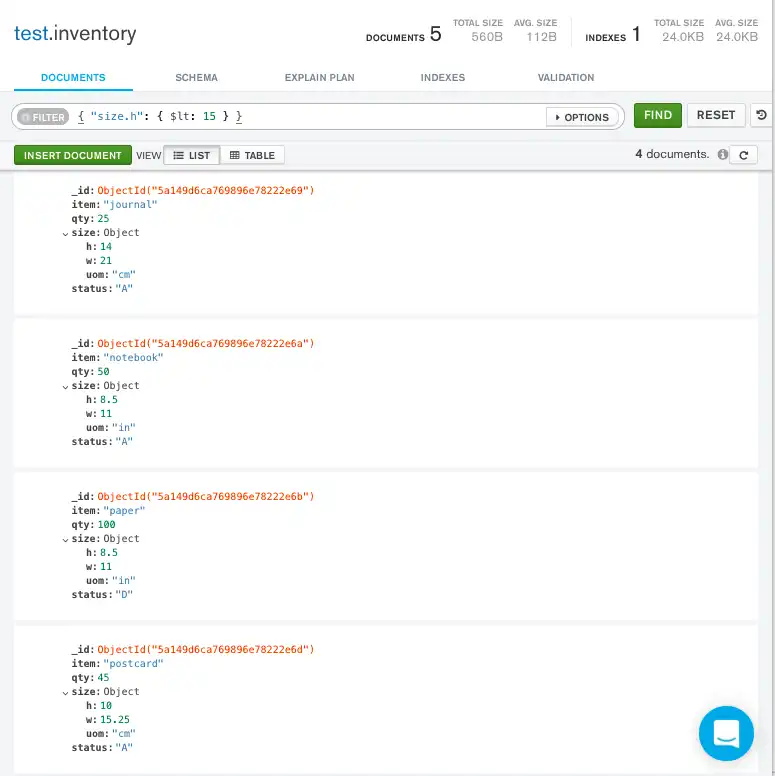Click the INDEXES 1 count in header
The width and height of the screenshot is (775, 776).
point(613,35)
